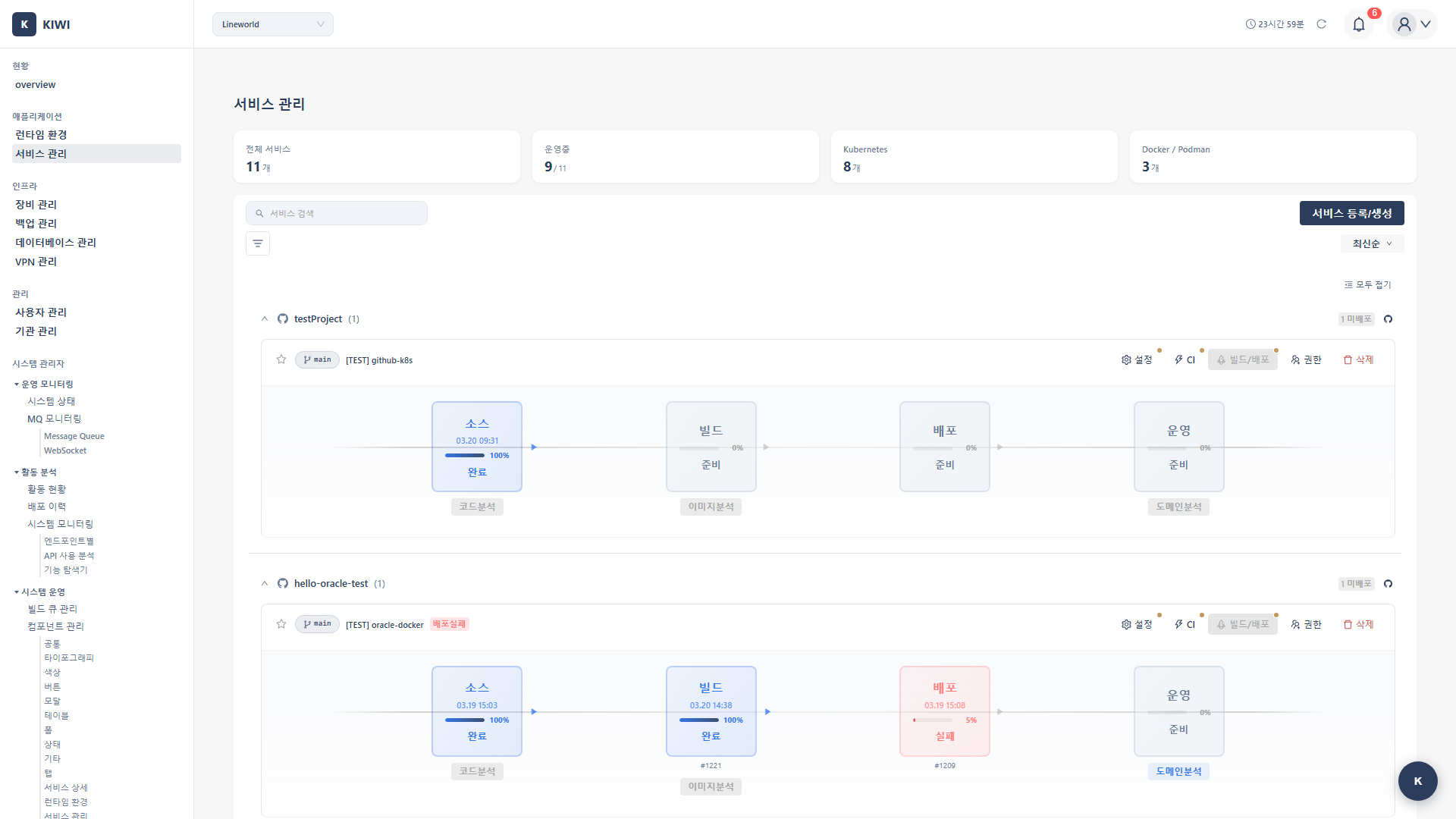
Task: Open the 최신순 sort dropdown
Action: 1373,243
